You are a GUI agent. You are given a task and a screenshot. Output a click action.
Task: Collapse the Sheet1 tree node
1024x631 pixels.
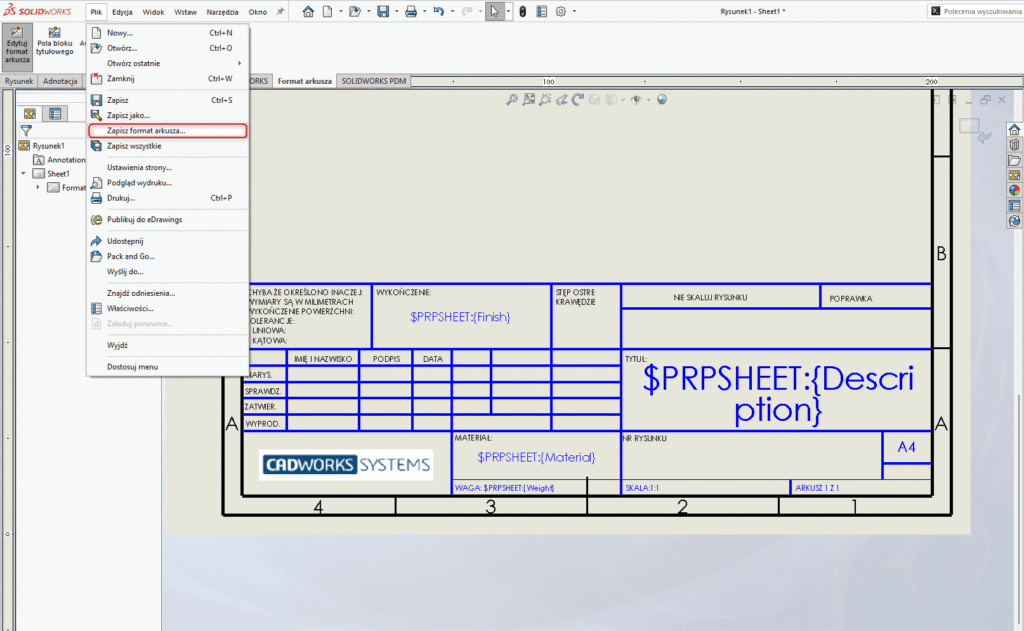24,174
